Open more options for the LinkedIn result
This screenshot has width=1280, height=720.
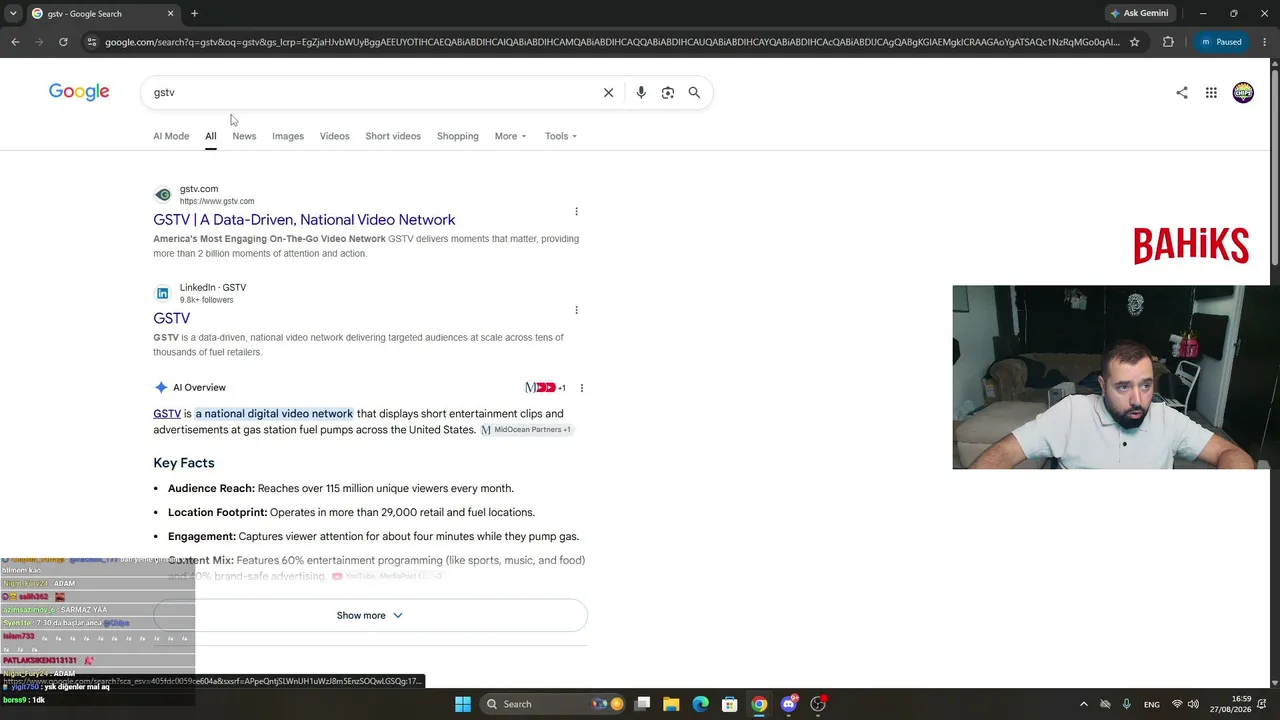tap(576, 310)
